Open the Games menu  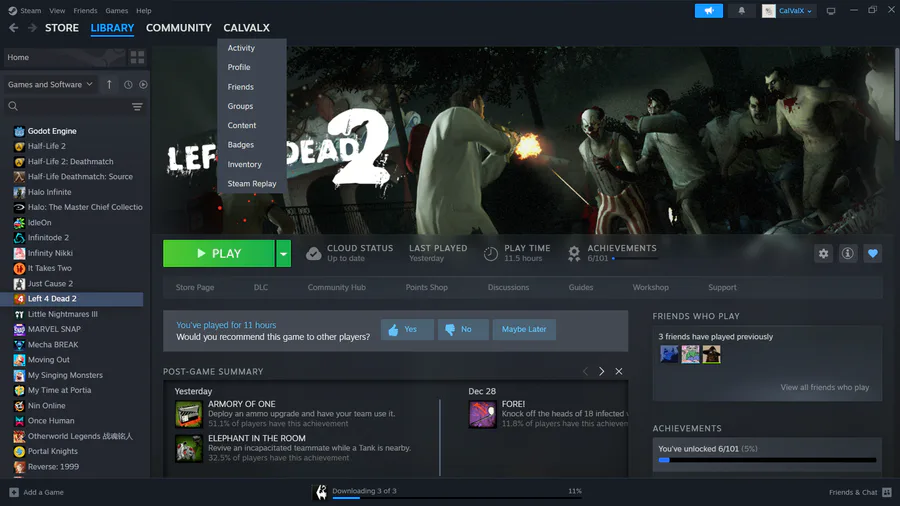coord(117,11)
